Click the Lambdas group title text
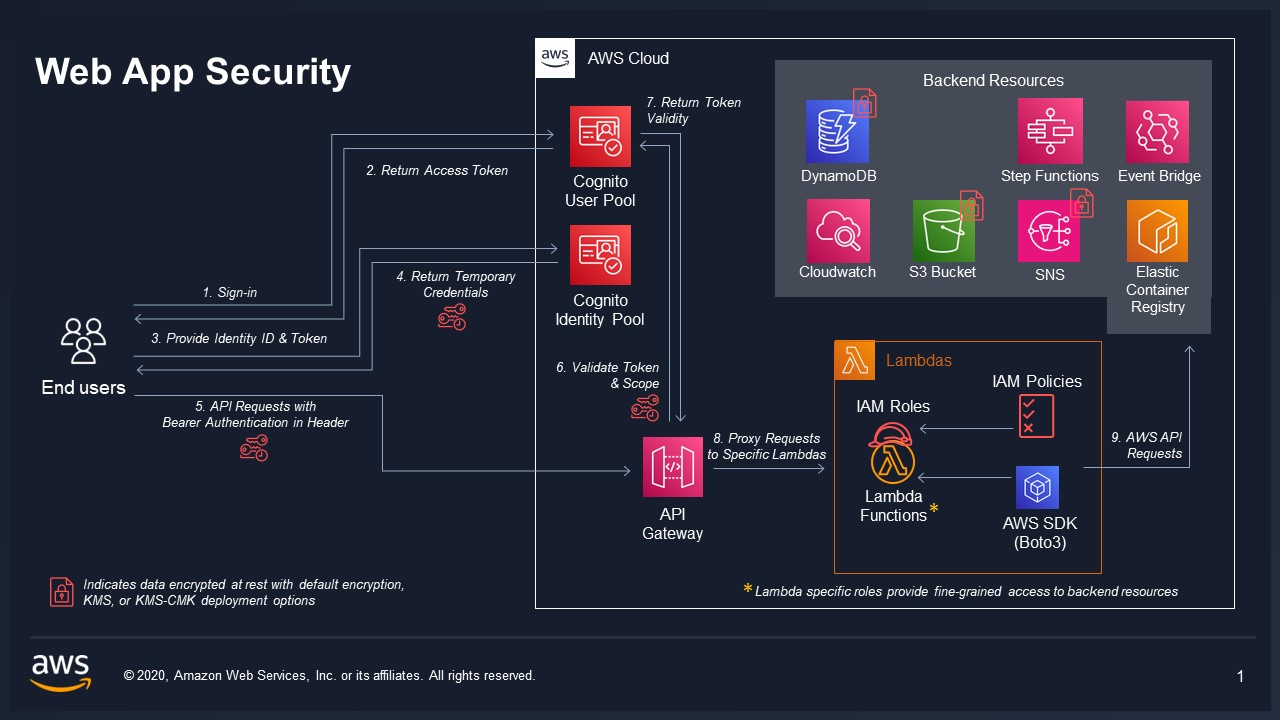This screenshot has width=1280, height=720. pos(919,360)
